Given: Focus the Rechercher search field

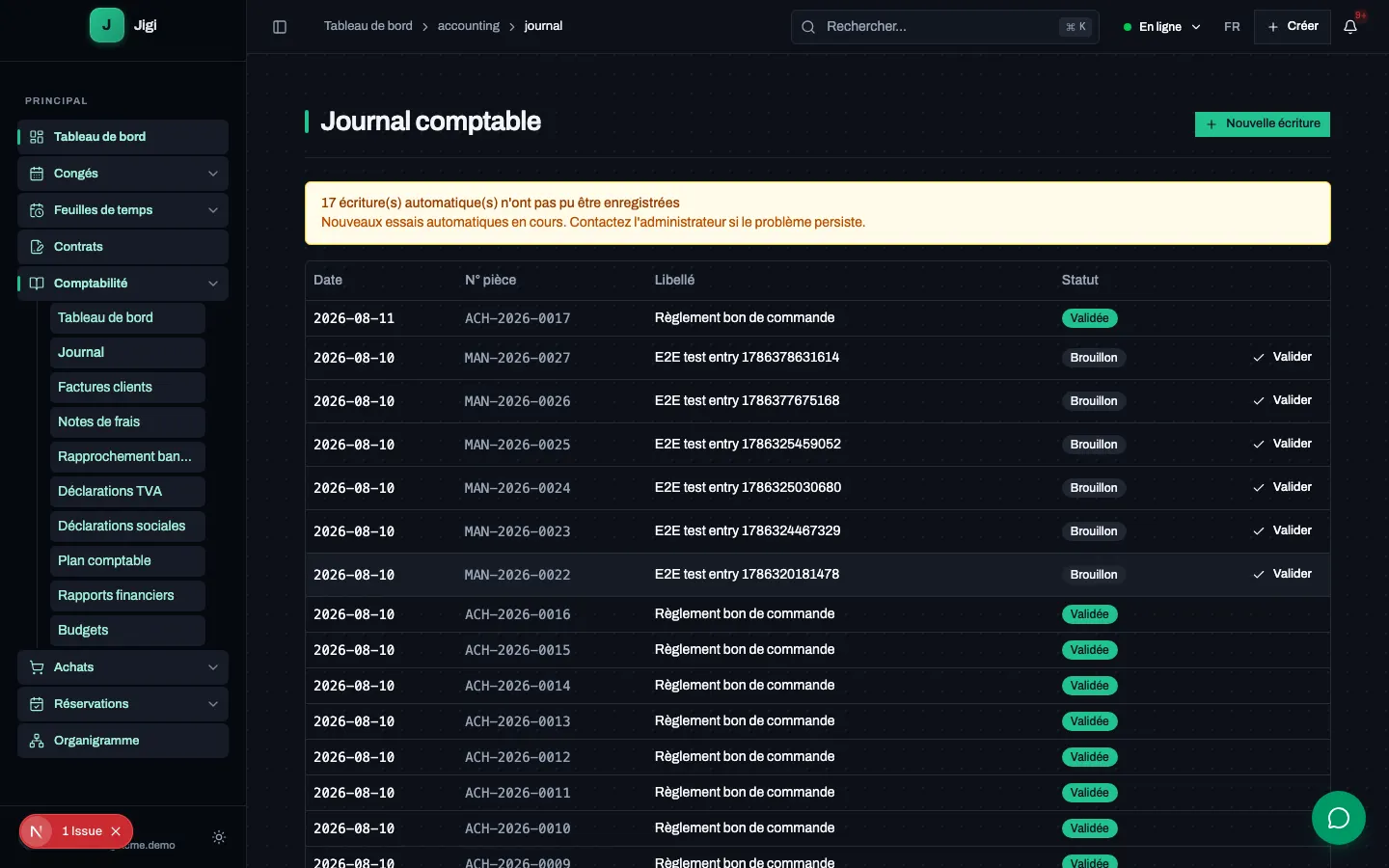Looking at the screenshot, I should pyautogui.click(x=945, y=27).
